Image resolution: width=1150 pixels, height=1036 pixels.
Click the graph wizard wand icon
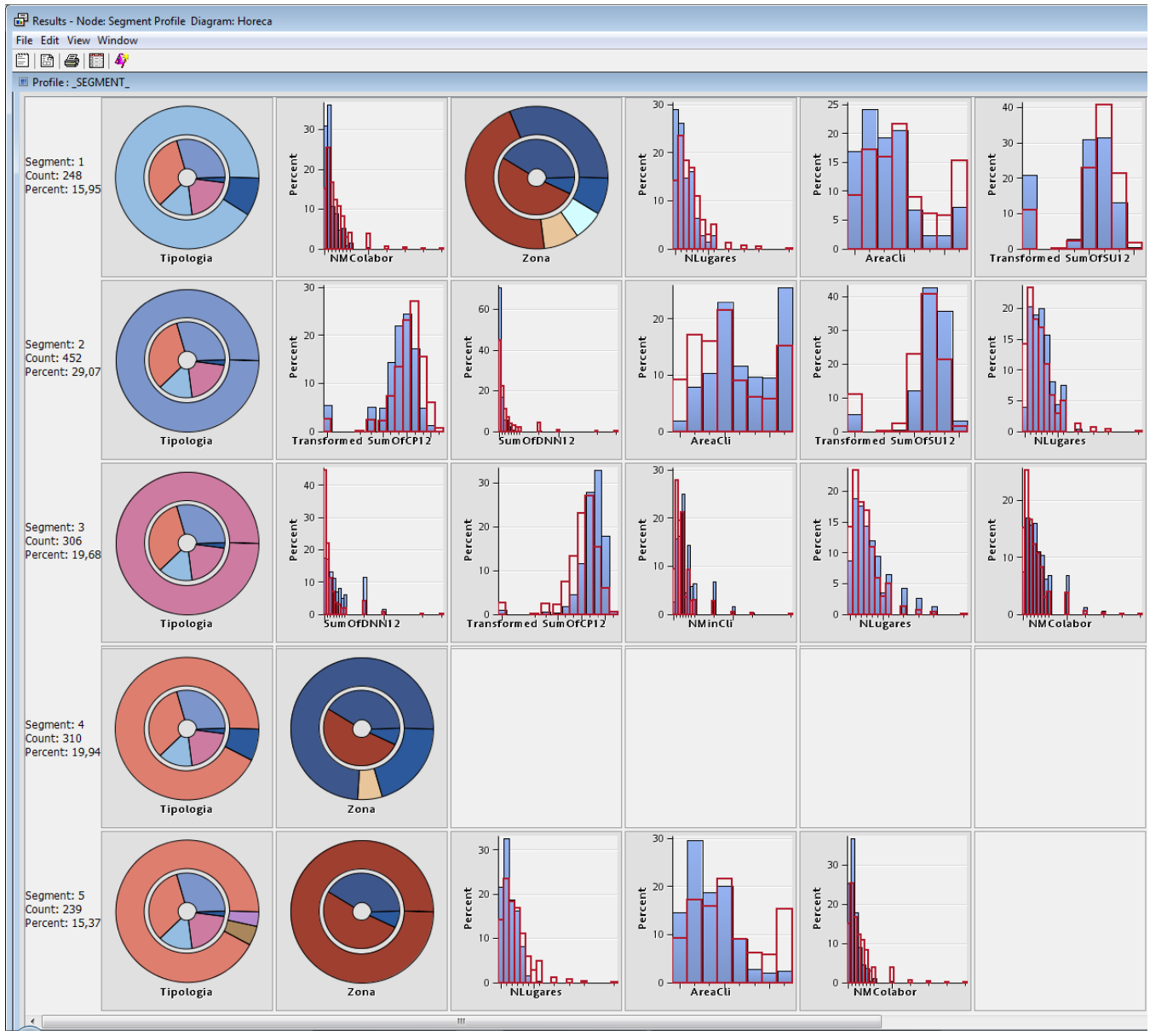[121, 60]
